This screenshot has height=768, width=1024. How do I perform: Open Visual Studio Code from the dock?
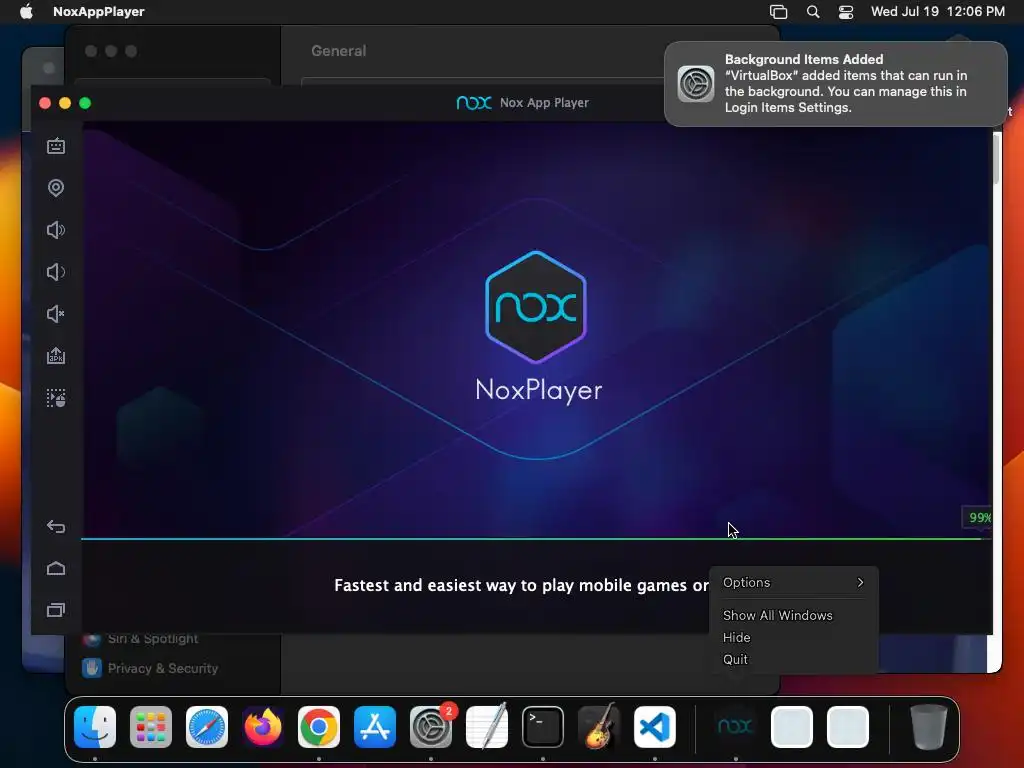click(x=655, y=726)
